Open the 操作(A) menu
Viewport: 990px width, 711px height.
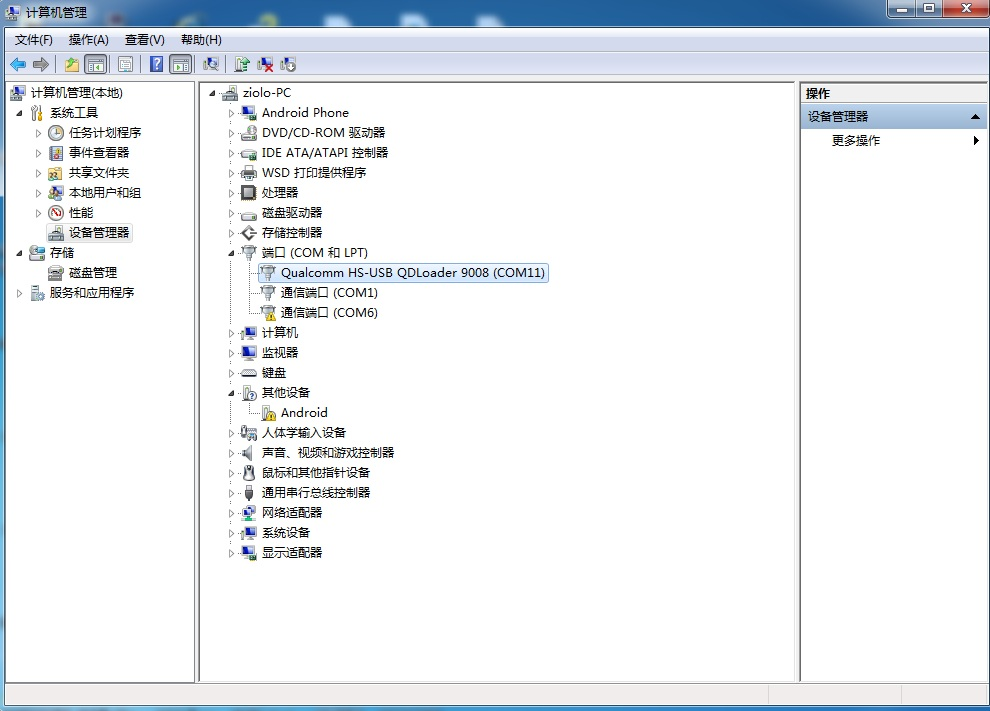[x=88, y=40]
